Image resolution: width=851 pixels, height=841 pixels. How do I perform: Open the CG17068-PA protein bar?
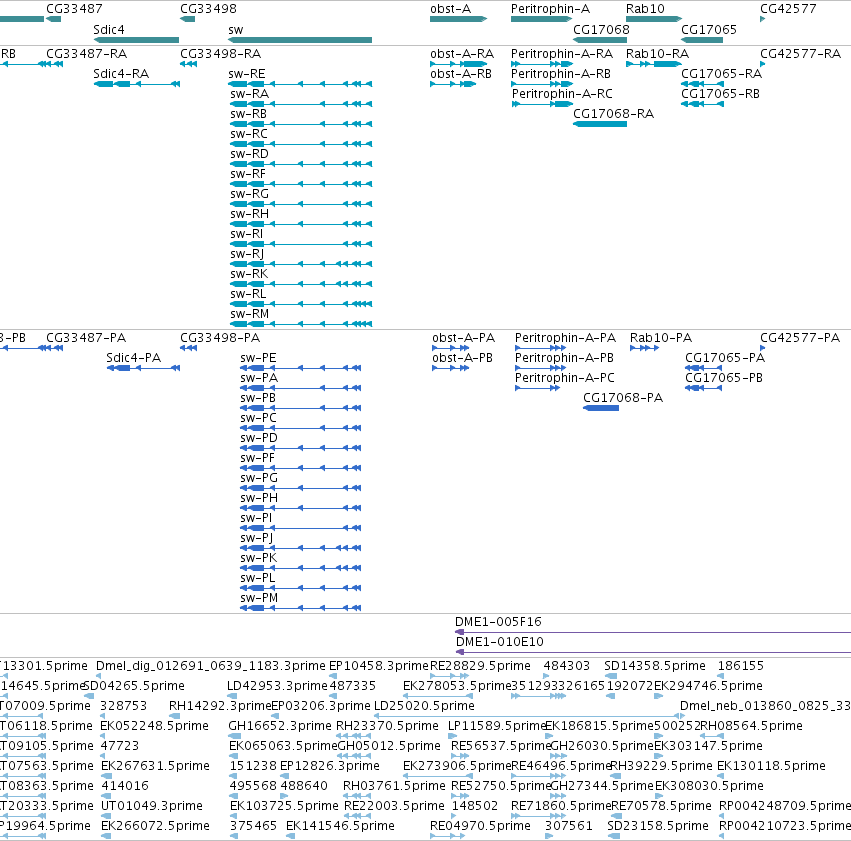point(601,408)
